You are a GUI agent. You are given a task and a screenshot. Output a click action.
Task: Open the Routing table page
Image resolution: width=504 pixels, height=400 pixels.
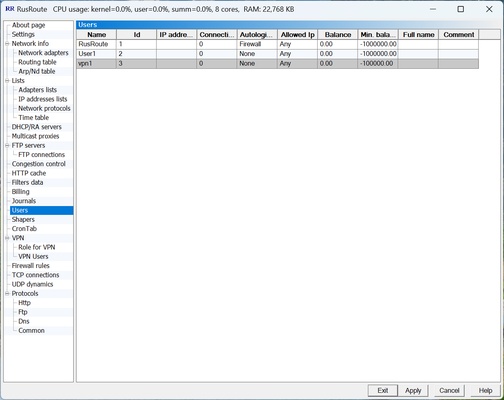[x=37, y=62]
